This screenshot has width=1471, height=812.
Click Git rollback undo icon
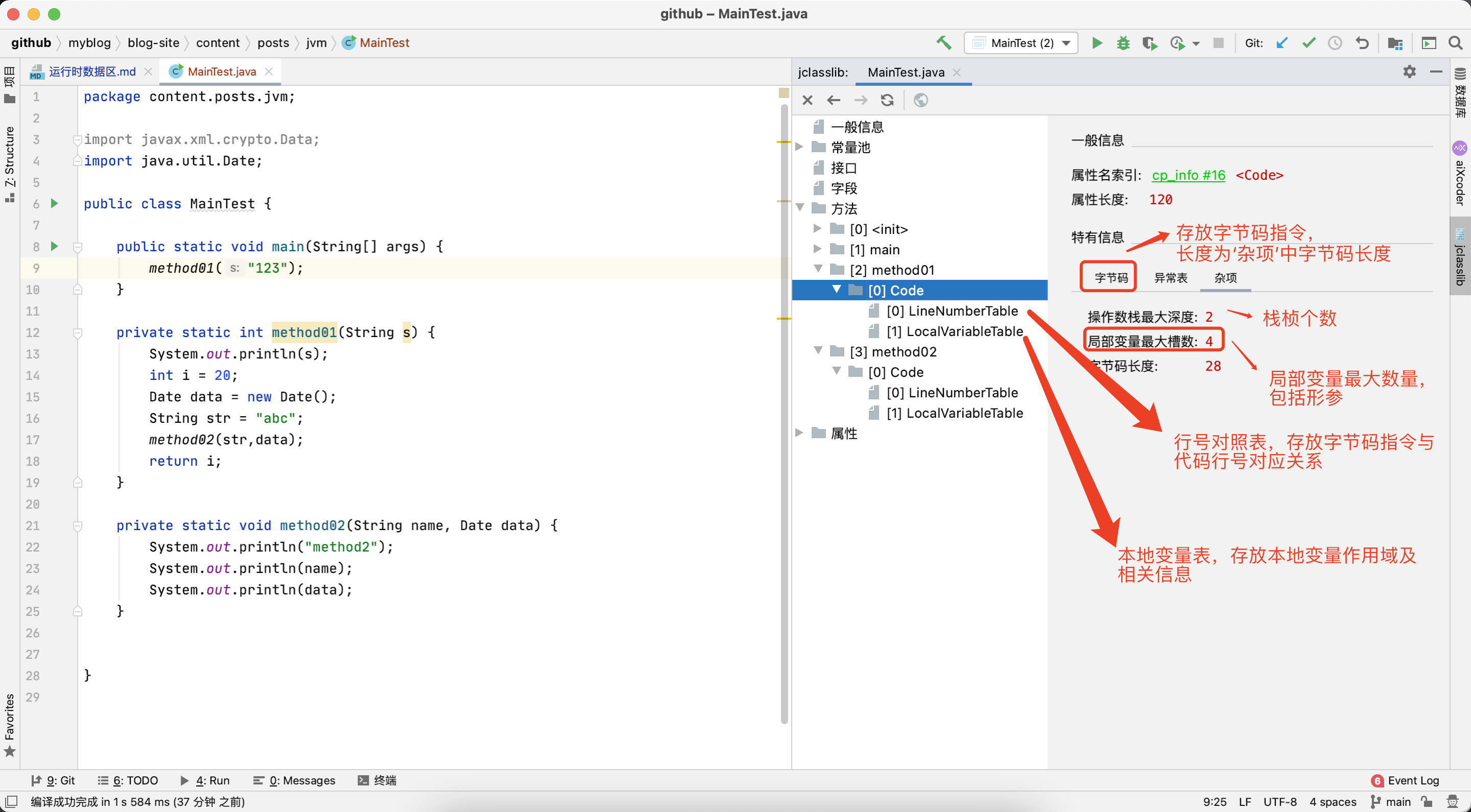[1362, 43]
